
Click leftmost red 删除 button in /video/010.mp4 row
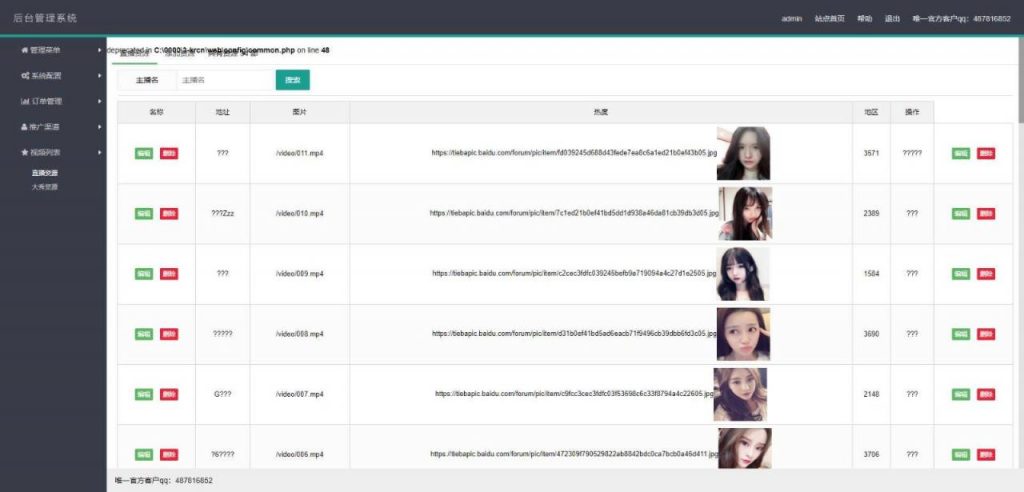pos(169,213)
